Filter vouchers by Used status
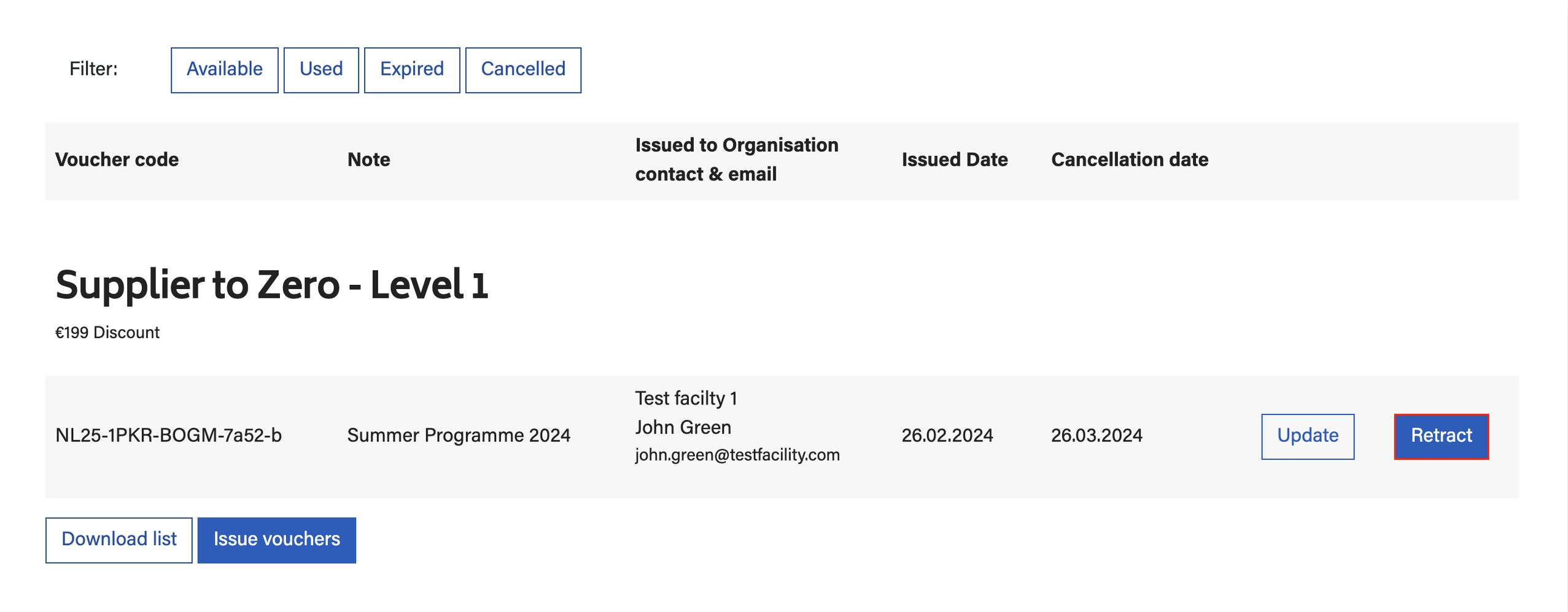The image size is (1568, 612). click(321, 69)
